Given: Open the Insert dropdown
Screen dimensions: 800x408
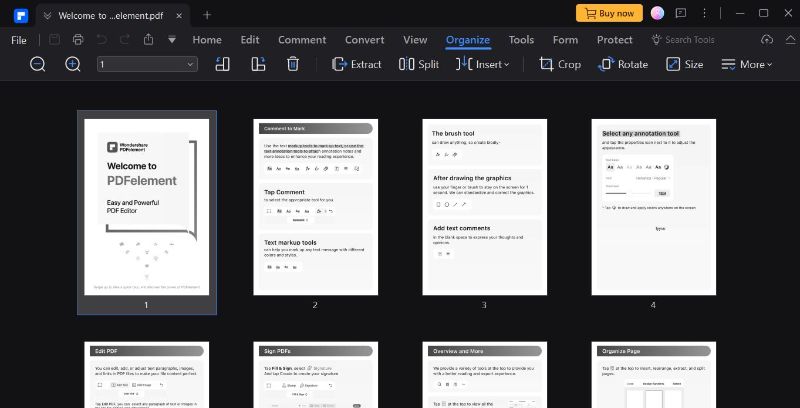Looking at the screenshot, I should [x=483, y=64].
